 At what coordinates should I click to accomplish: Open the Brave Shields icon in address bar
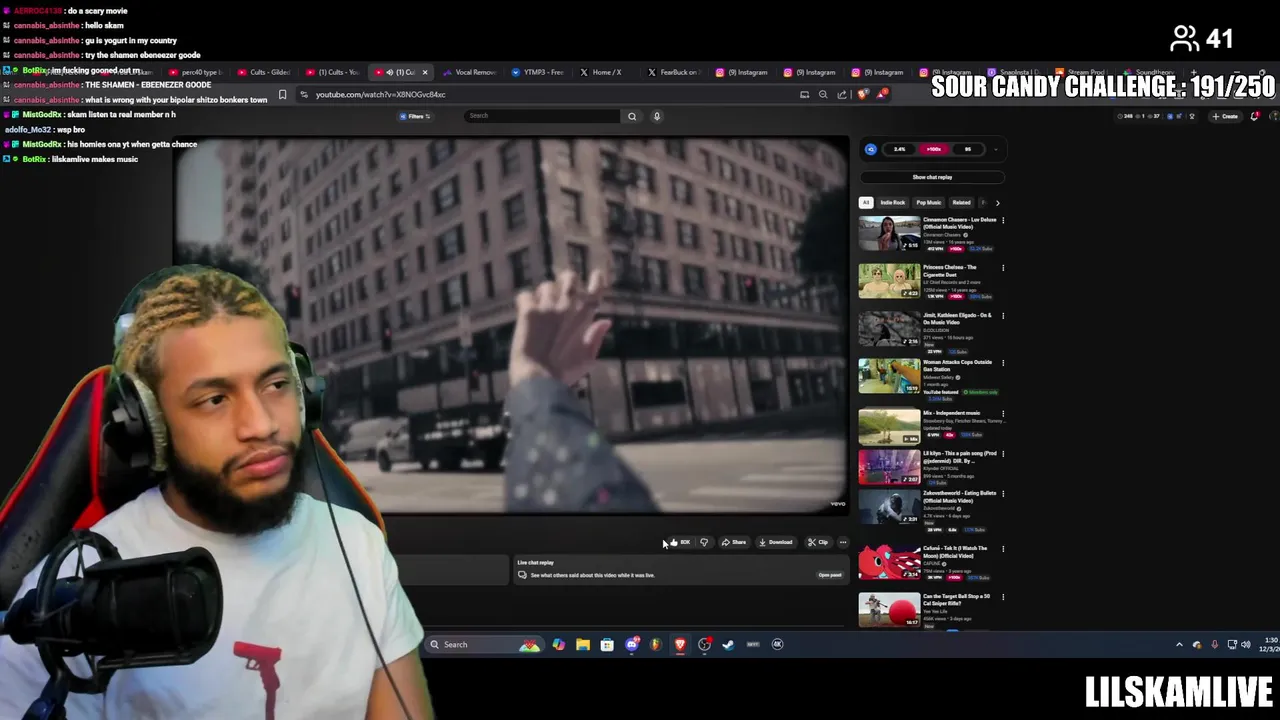(863, 94)
